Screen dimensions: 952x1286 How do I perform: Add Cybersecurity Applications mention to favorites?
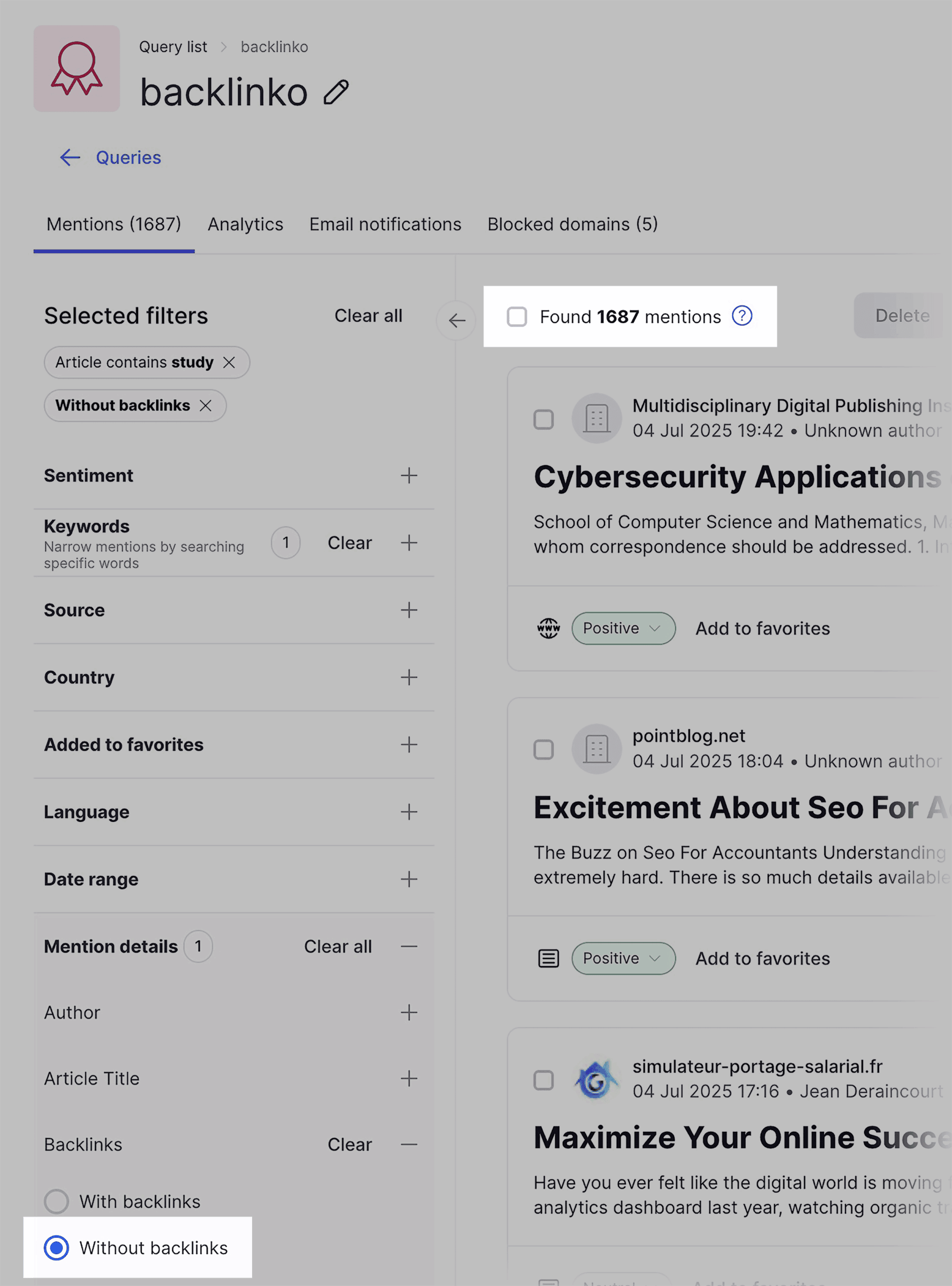click(x=763, y=628)
